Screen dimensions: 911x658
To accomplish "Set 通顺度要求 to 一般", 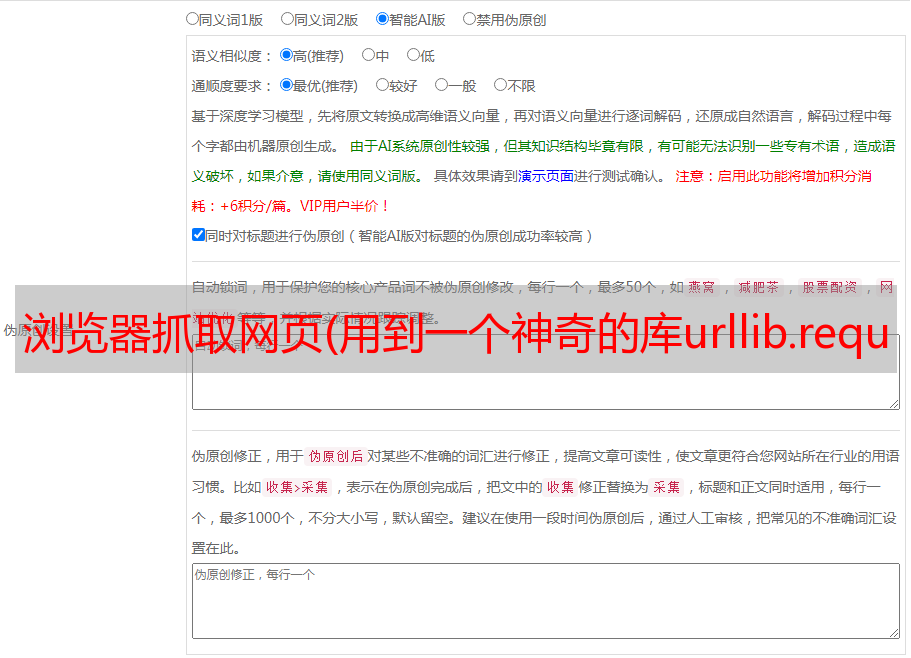I will [x=441, y=85].
